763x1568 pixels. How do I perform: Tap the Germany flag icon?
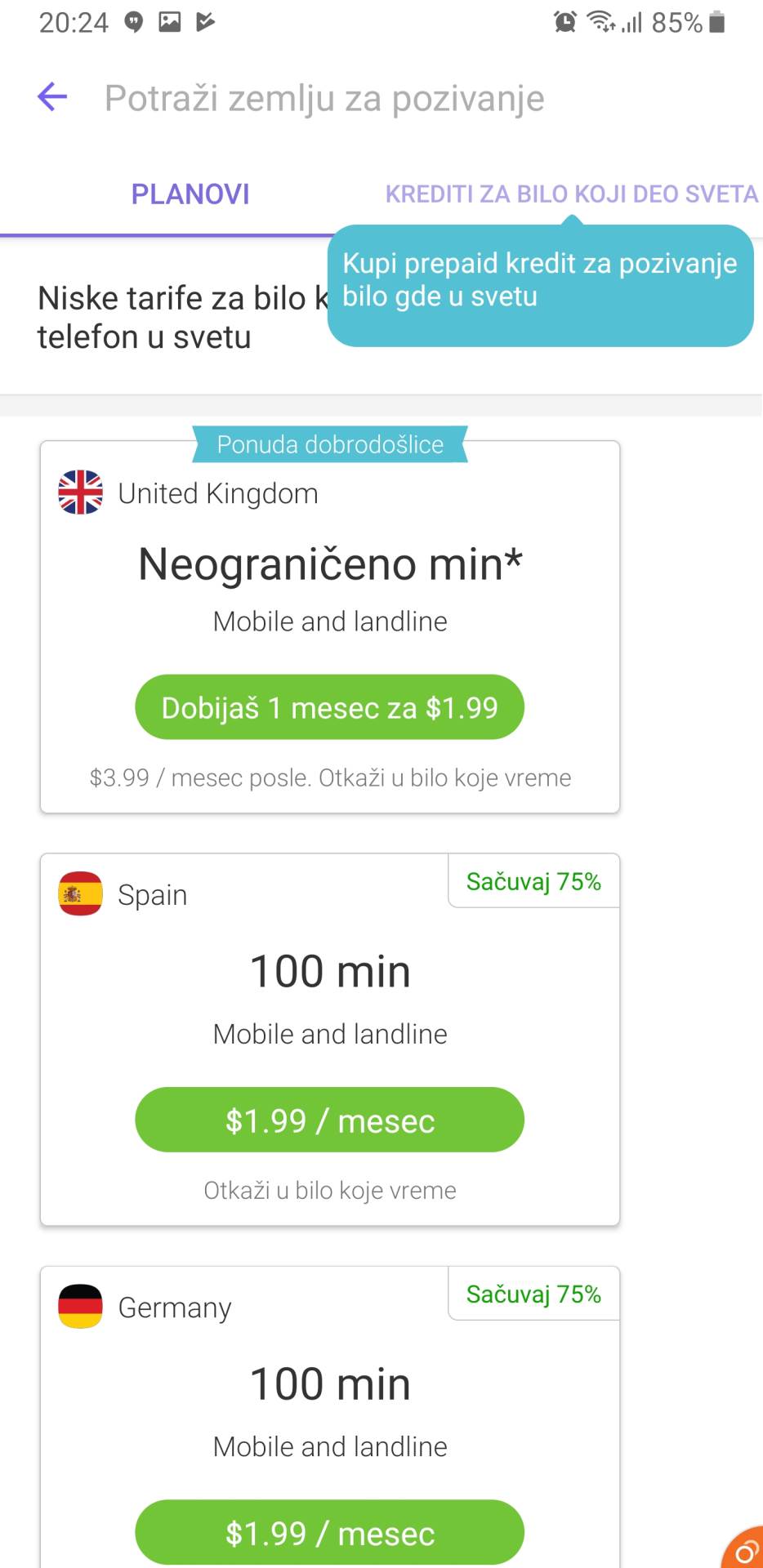tap(80, 1307)
